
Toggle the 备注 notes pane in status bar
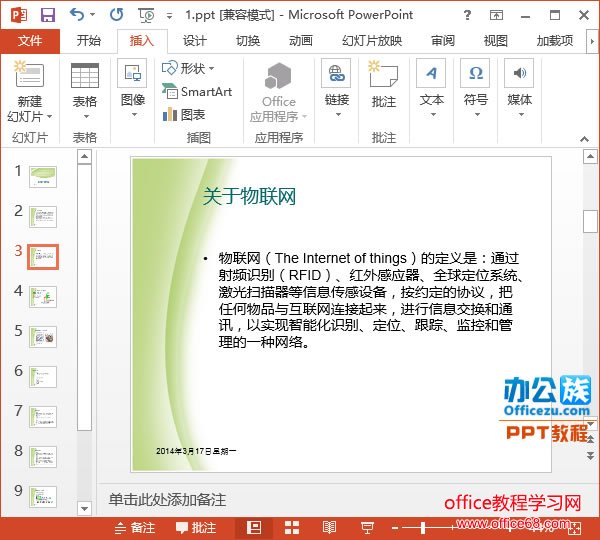135,528
